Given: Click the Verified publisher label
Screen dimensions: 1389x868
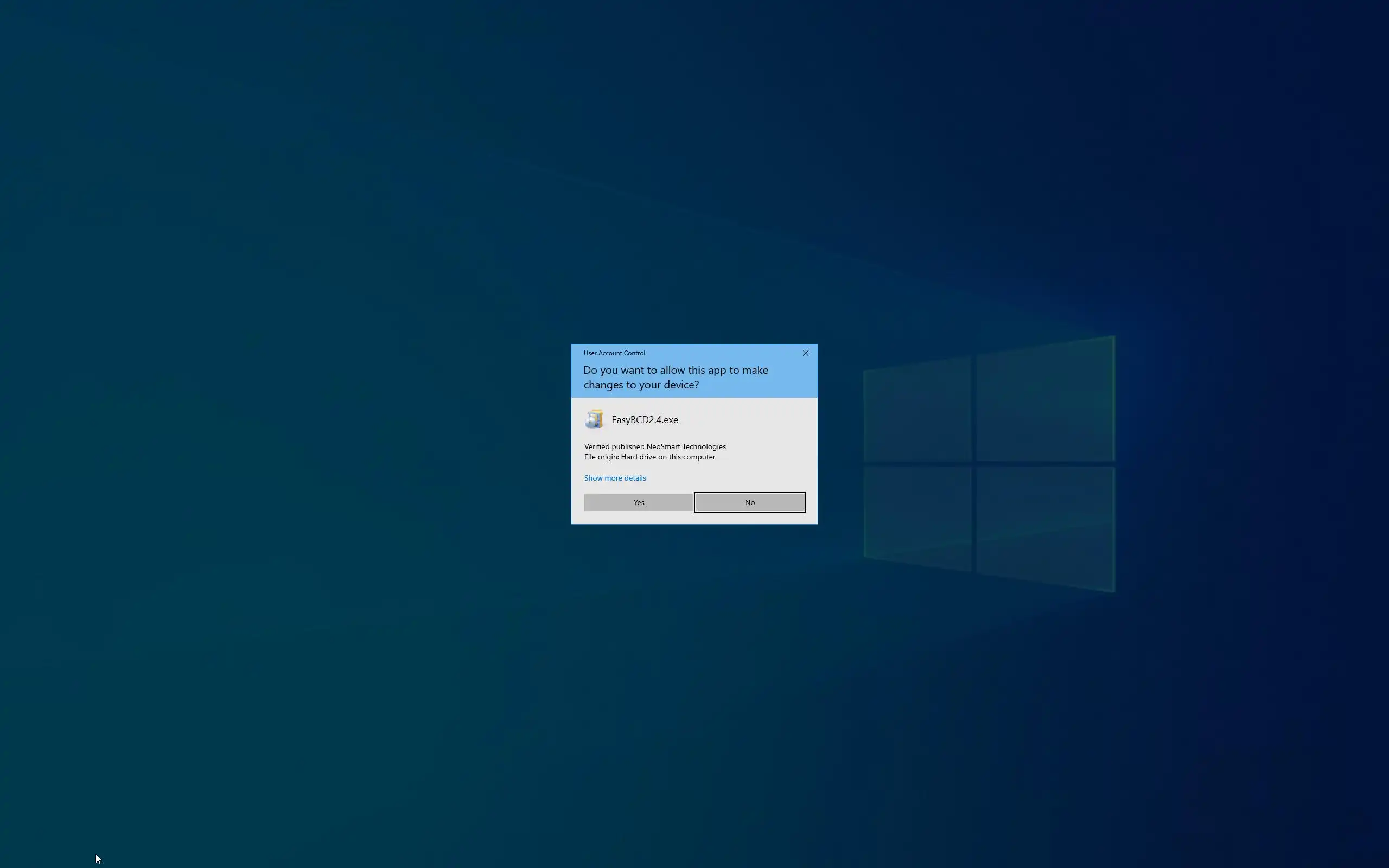Looking at the screenshot, I should click(x=614, y=446).
